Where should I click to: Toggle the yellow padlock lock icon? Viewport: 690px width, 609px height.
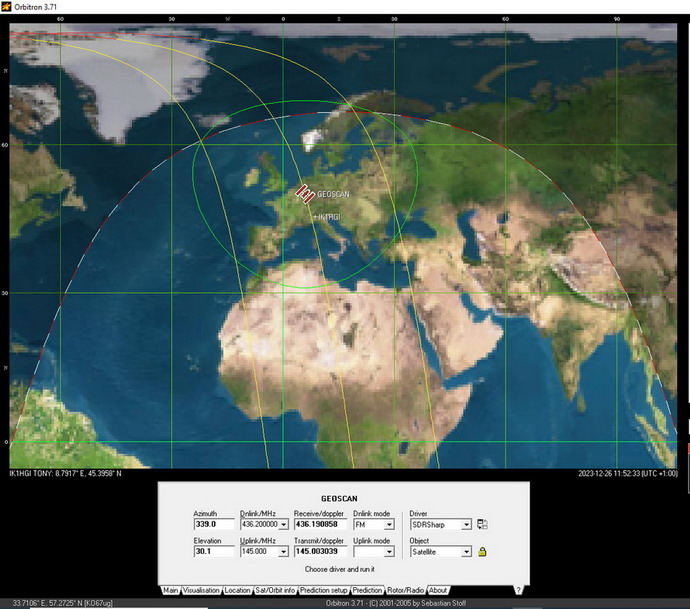[x=482, y=552]
